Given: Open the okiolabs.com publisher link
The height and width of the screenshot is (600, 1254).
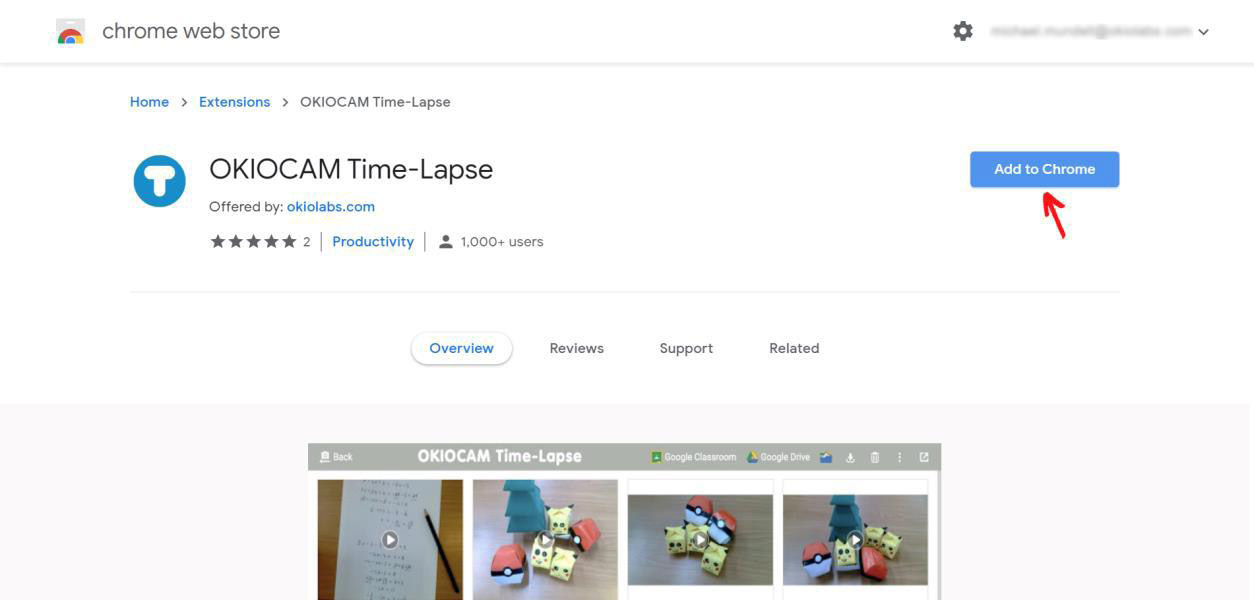Looking at the screenshot, I should [x=331, y=207].
